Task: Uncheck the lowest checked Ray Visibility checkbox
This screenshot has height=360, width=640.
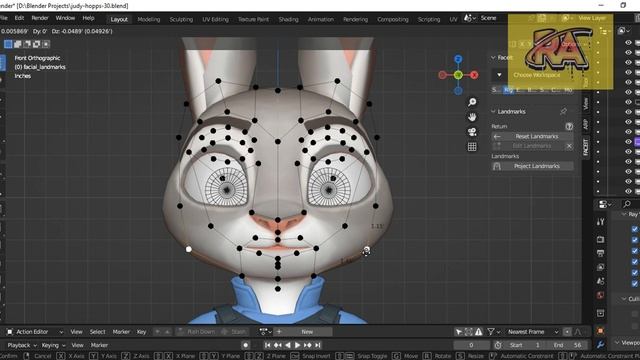Action: (x=635, y=283)
